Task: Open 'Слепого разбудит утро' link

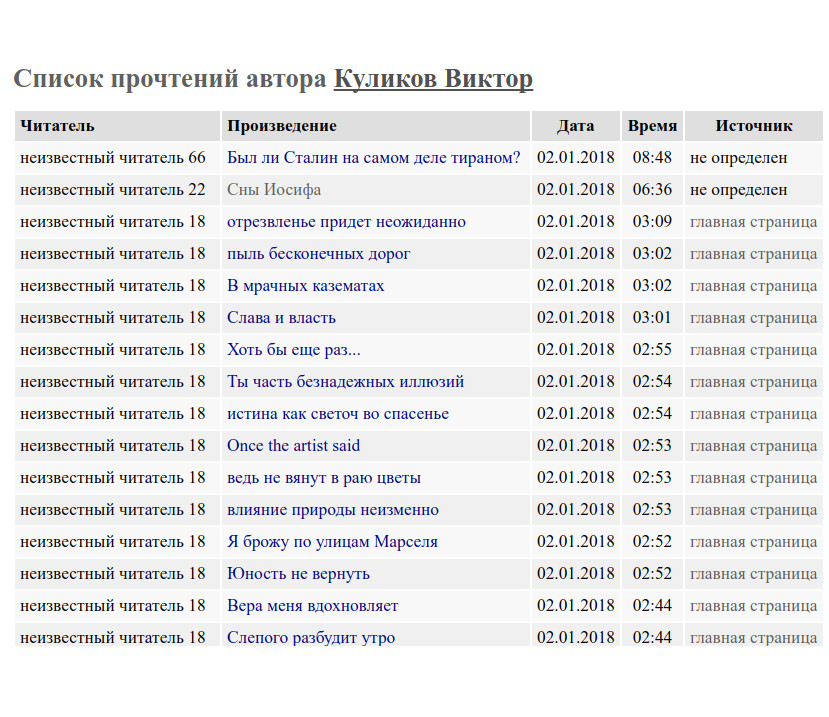Action: (311, 637)
